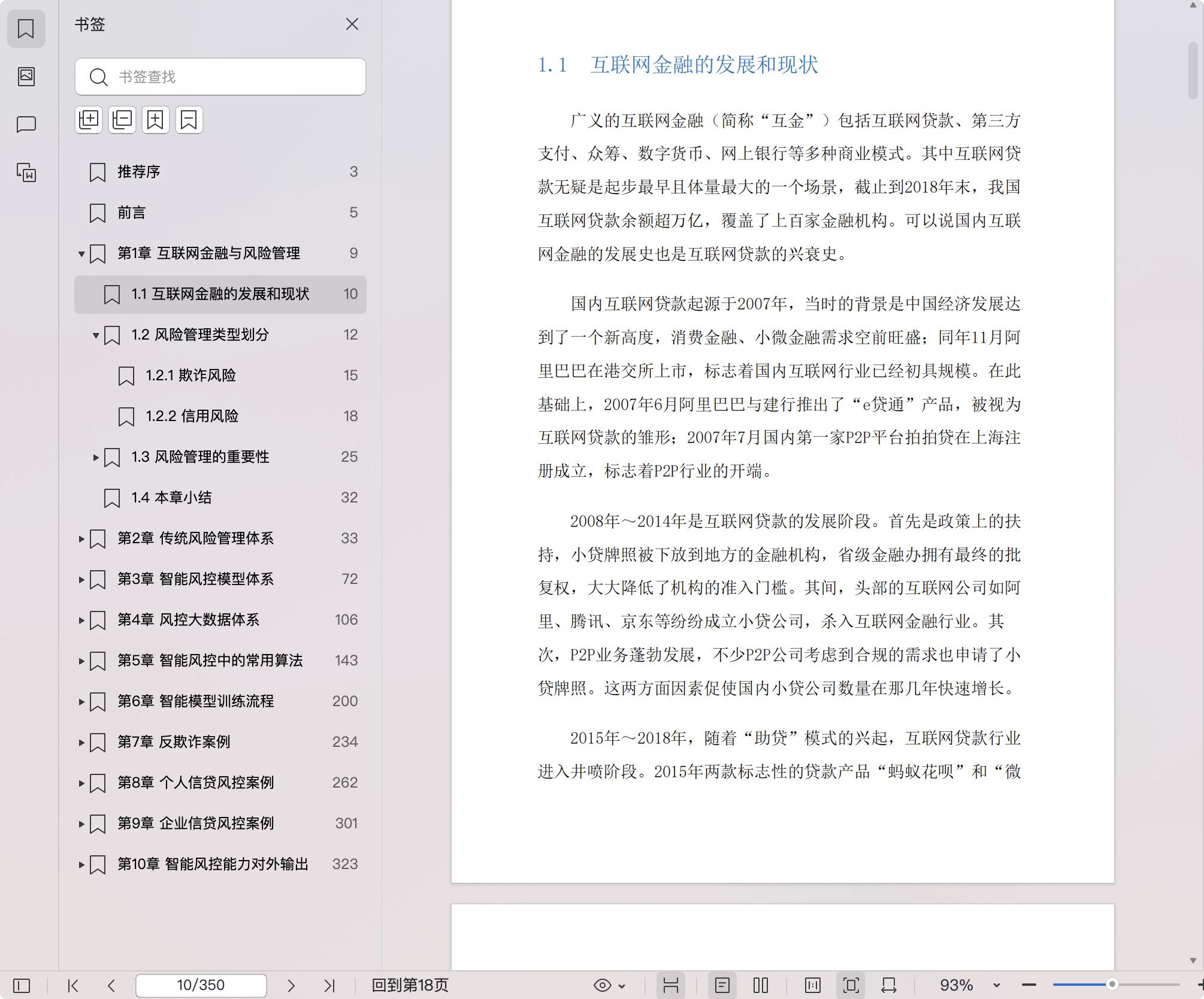1204x999 pixels.
Task: Go to the first page
Action: pyautogui.click(x=73, y=985)
